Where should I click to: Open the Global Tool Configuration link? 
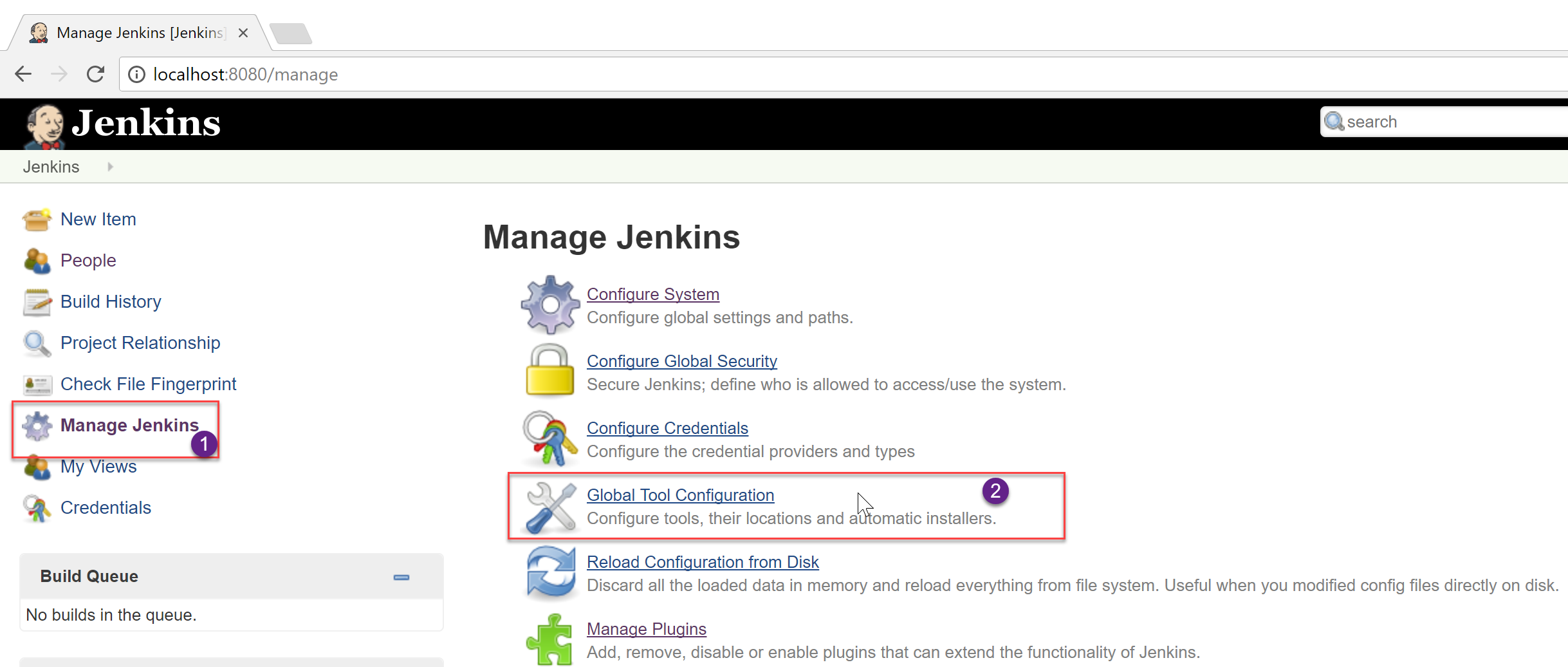[680, 495]
